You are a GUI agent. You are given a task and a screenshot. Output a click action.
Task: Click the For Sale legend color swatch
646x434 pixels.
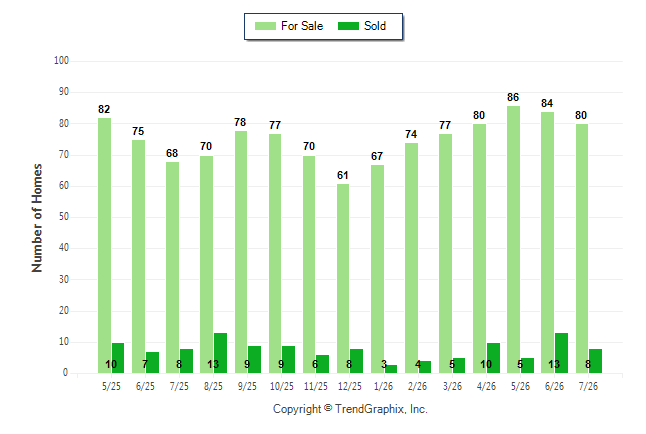click(265, 26)
